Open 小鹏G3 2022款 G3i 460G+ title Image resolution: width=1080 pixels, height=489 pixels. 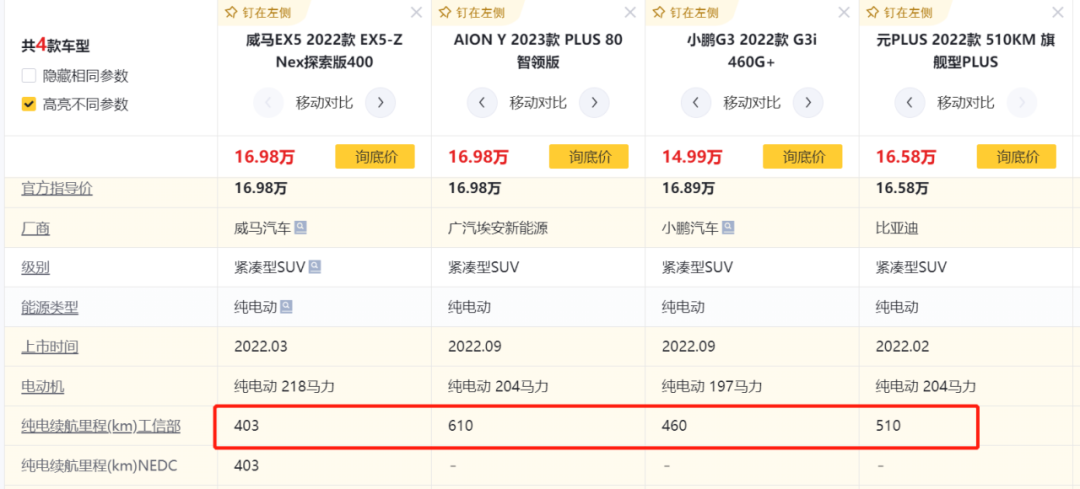pos(751,51)
